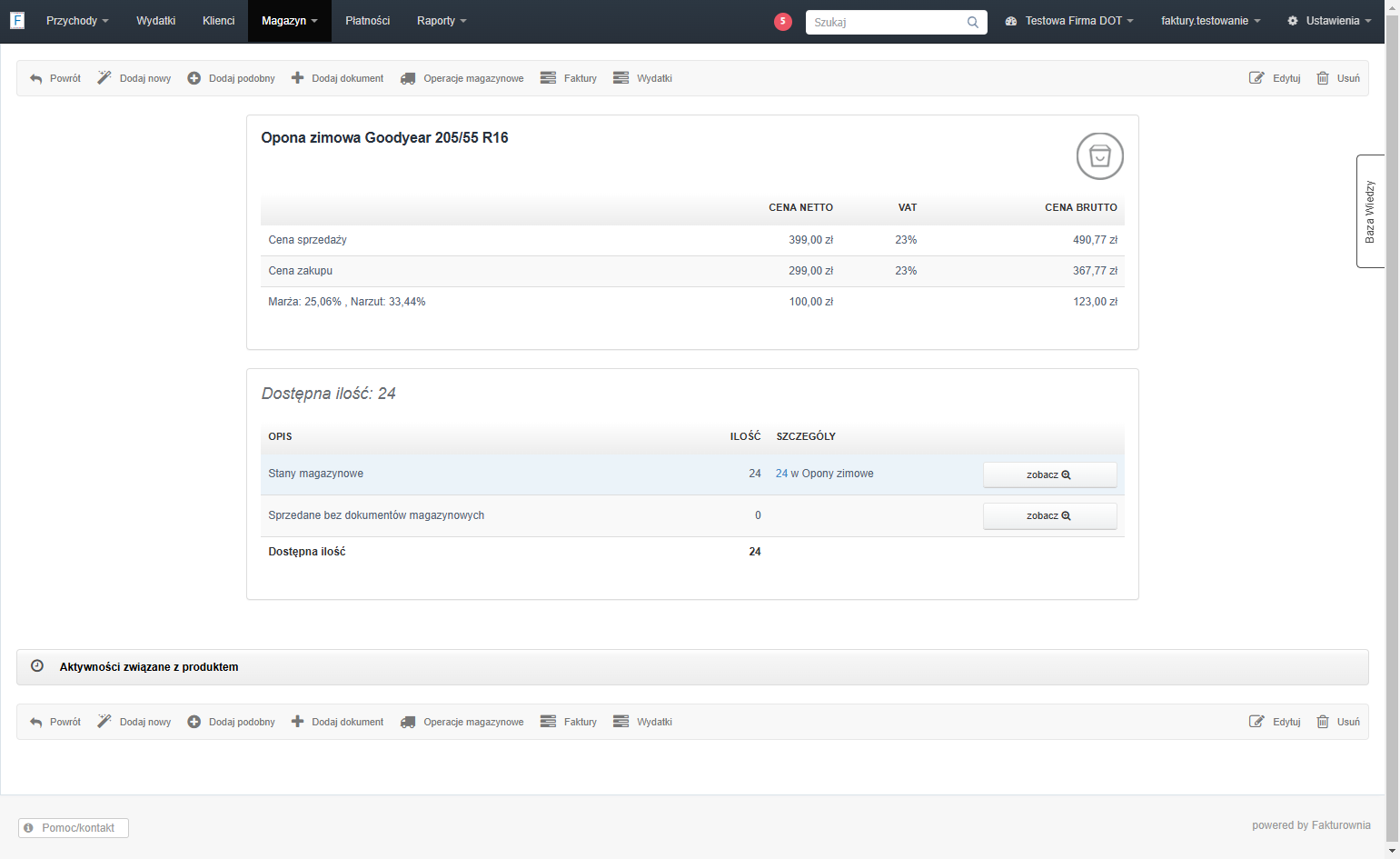The width and height of the screenshot is (1400, 859).
Task: Click the top Faktury list icon
Action: point(548,78)
